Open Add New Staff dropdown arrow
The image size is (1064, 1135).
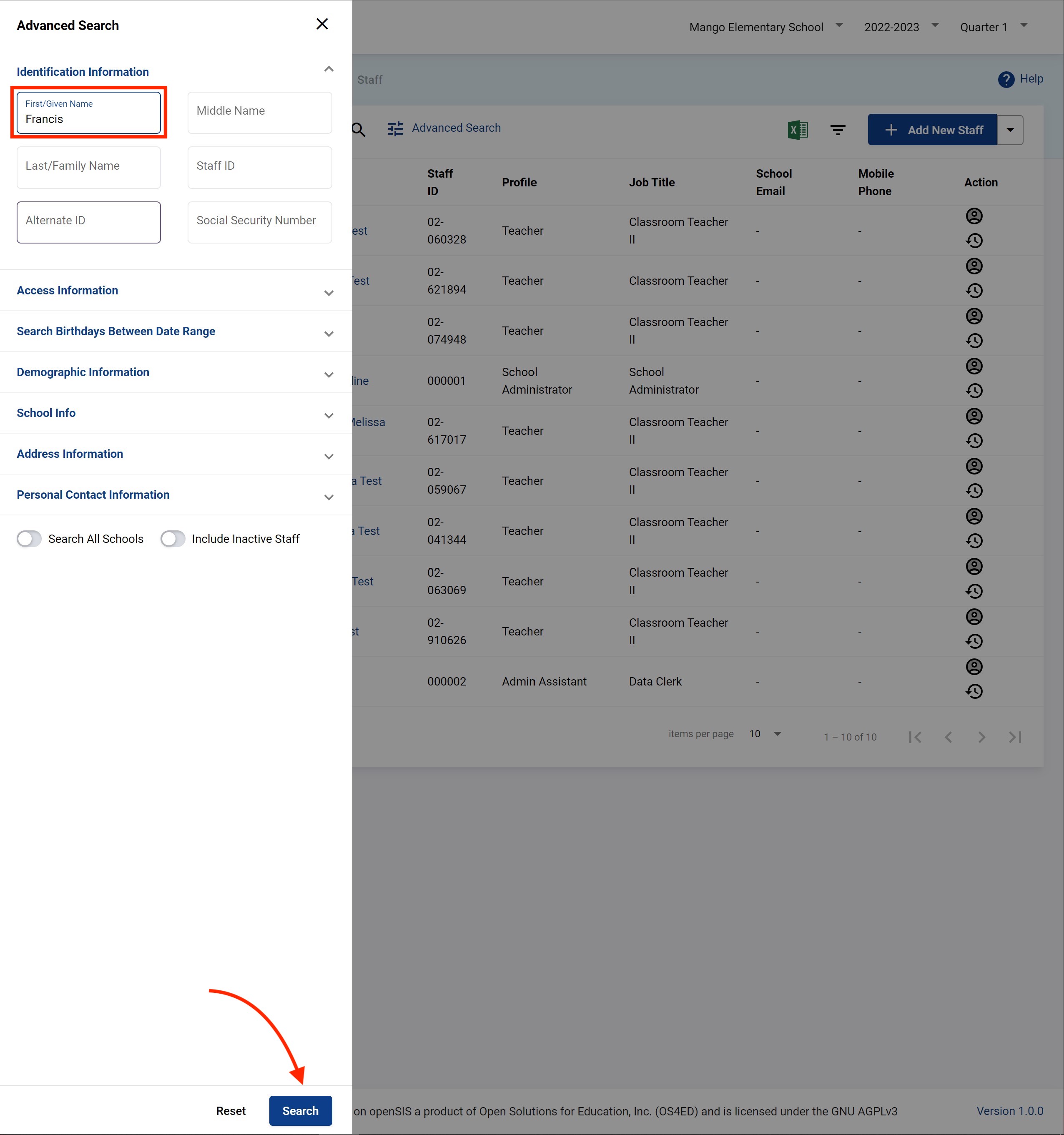tap(1010, 130)
